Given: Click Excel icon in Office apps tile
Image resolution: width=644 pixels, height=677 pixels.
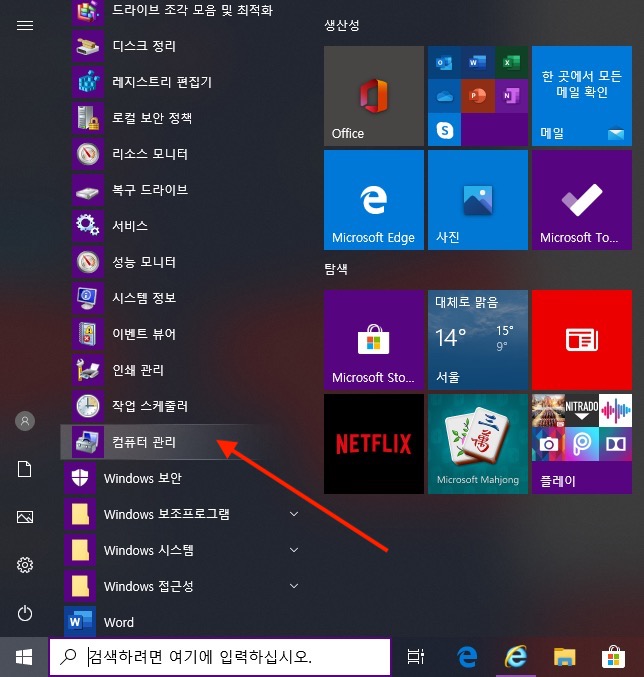Looking at the screenshot, I should [x=511, y=63].
